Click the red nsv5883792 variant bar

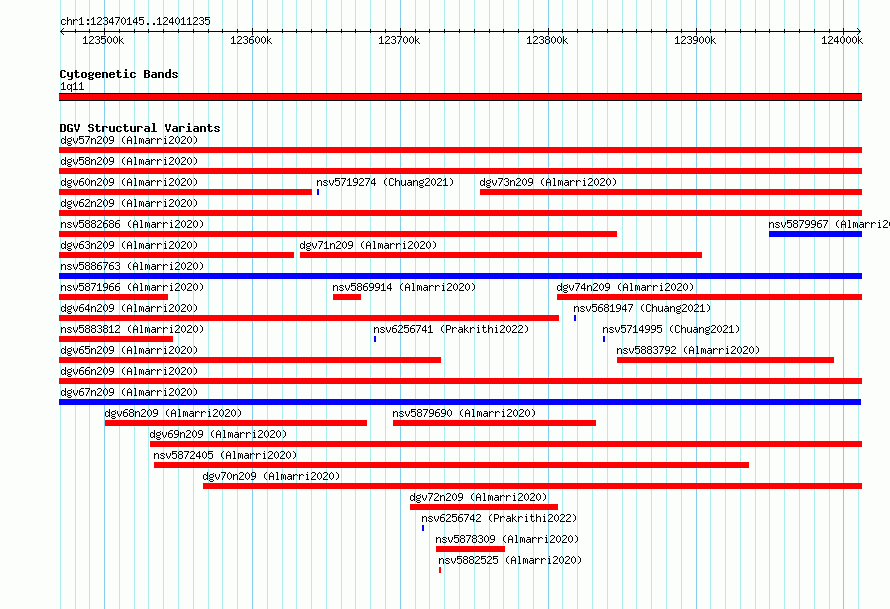pos(725,360)
